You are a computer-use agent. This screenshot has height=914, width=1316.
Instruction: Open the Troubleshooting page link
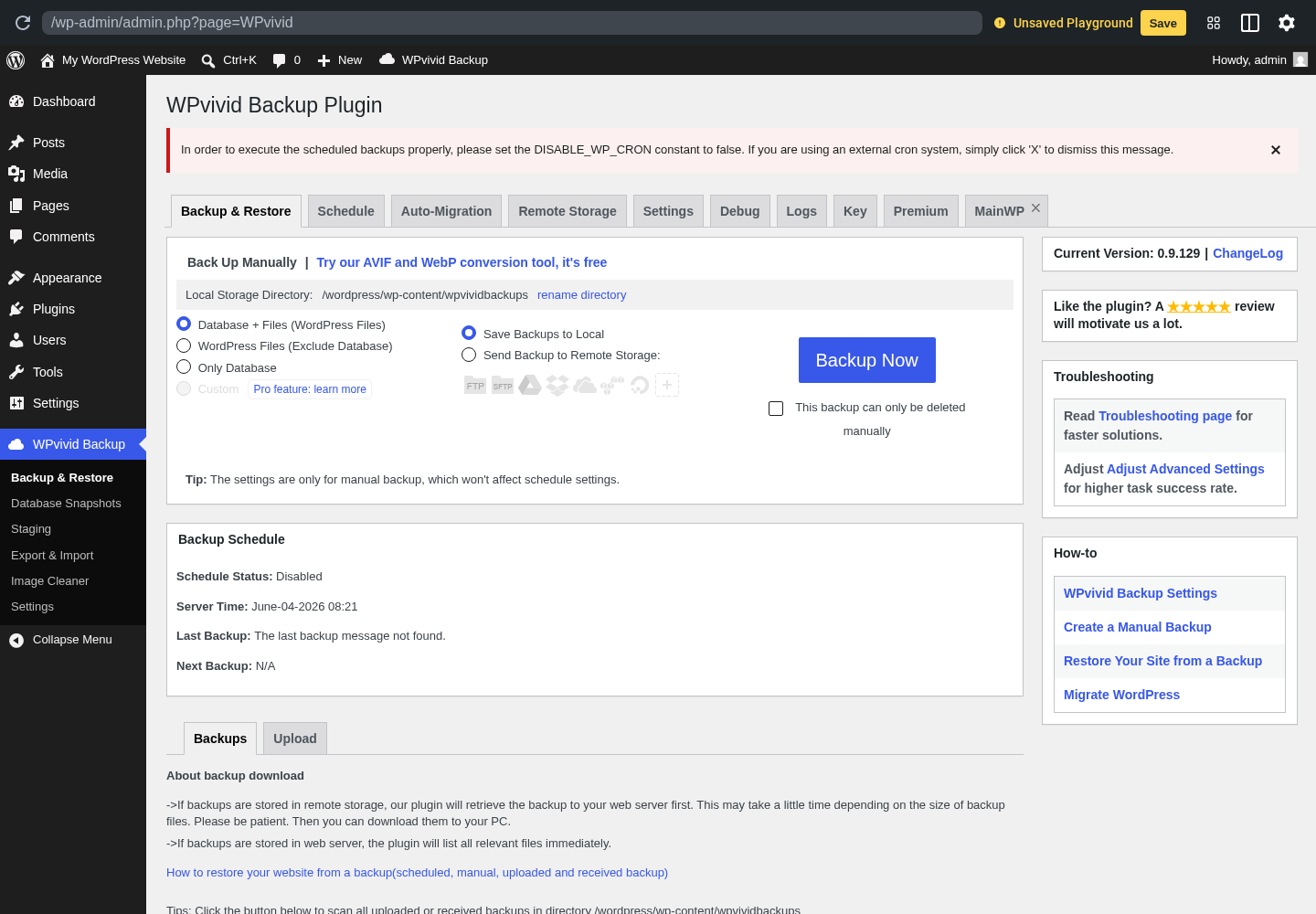(1165, 416)
